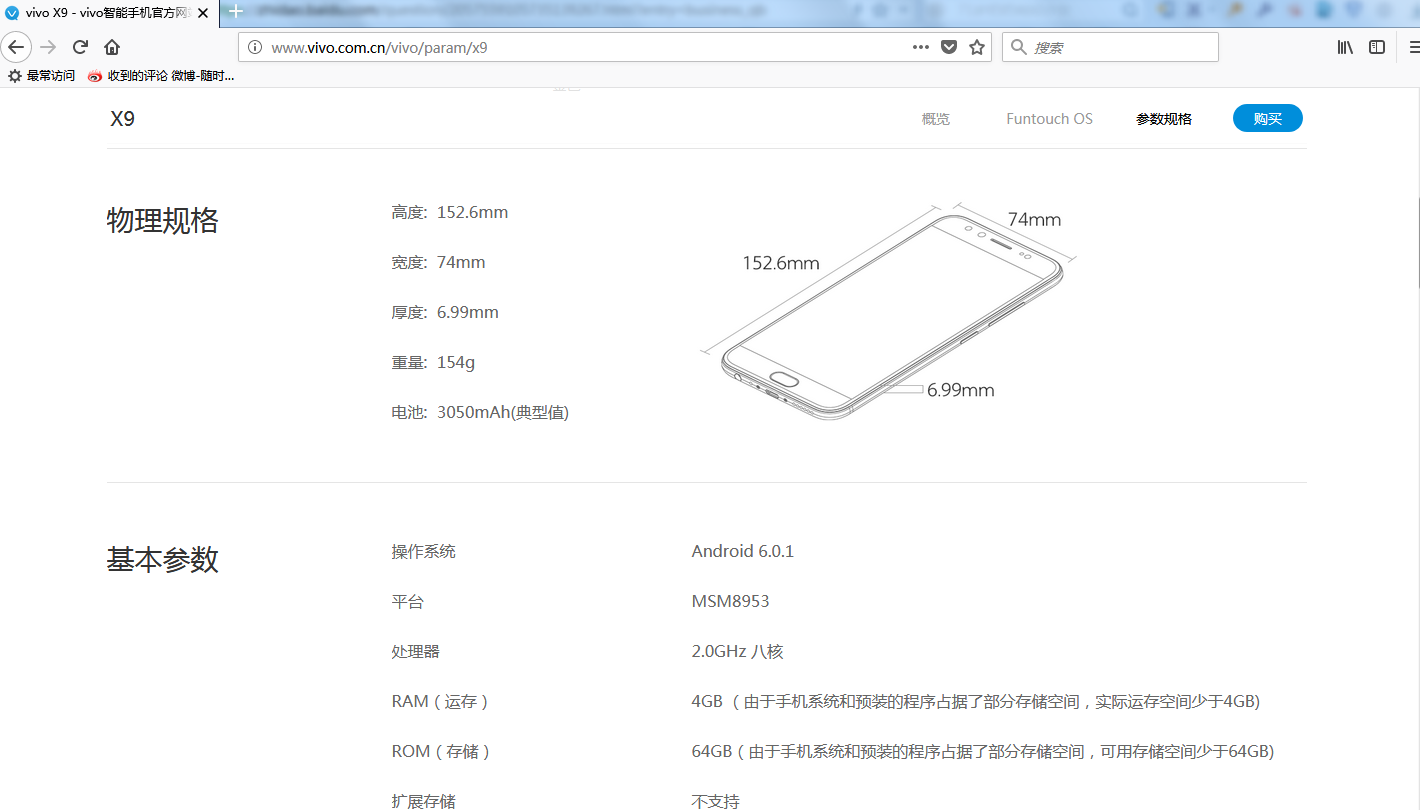Click the 6.99mm label on the diagram
This screenshot has width=1420, height=810.
960,390
